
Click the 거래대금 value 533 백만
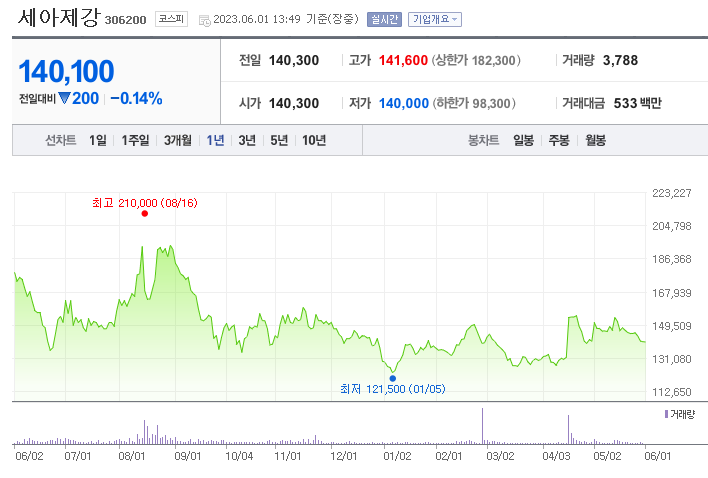click(x=638, y=103)
